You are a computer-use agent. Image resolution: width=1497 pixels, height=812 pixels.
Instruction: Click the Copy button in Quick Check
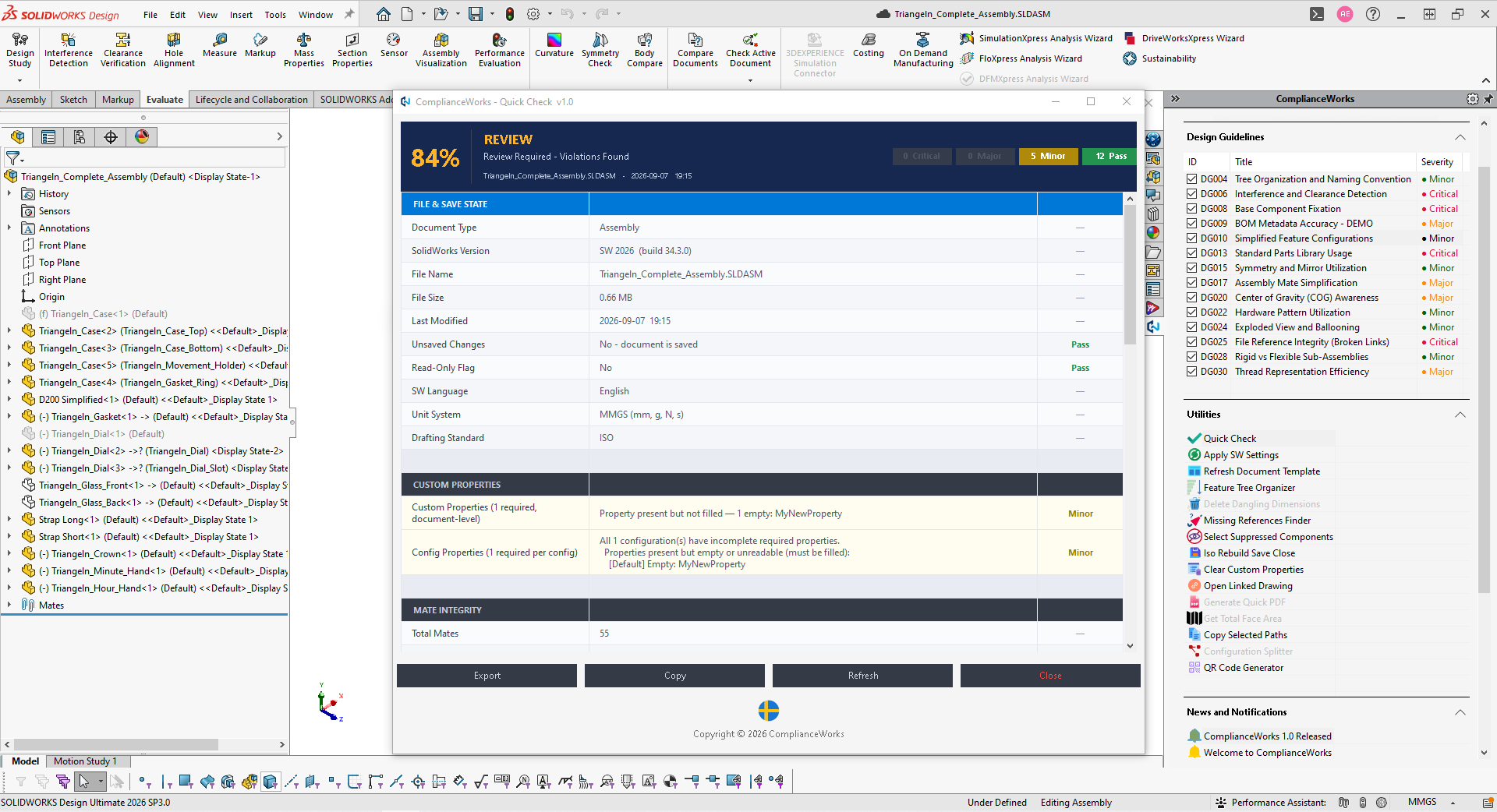click(x=674, y=676)
